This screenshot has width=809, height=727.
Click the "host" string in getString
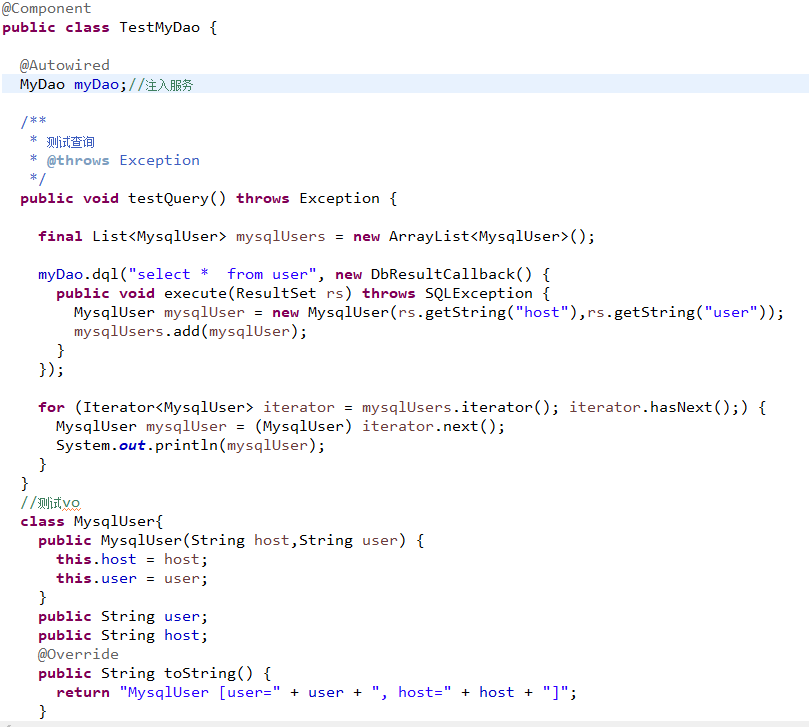[x=542, y=313]
